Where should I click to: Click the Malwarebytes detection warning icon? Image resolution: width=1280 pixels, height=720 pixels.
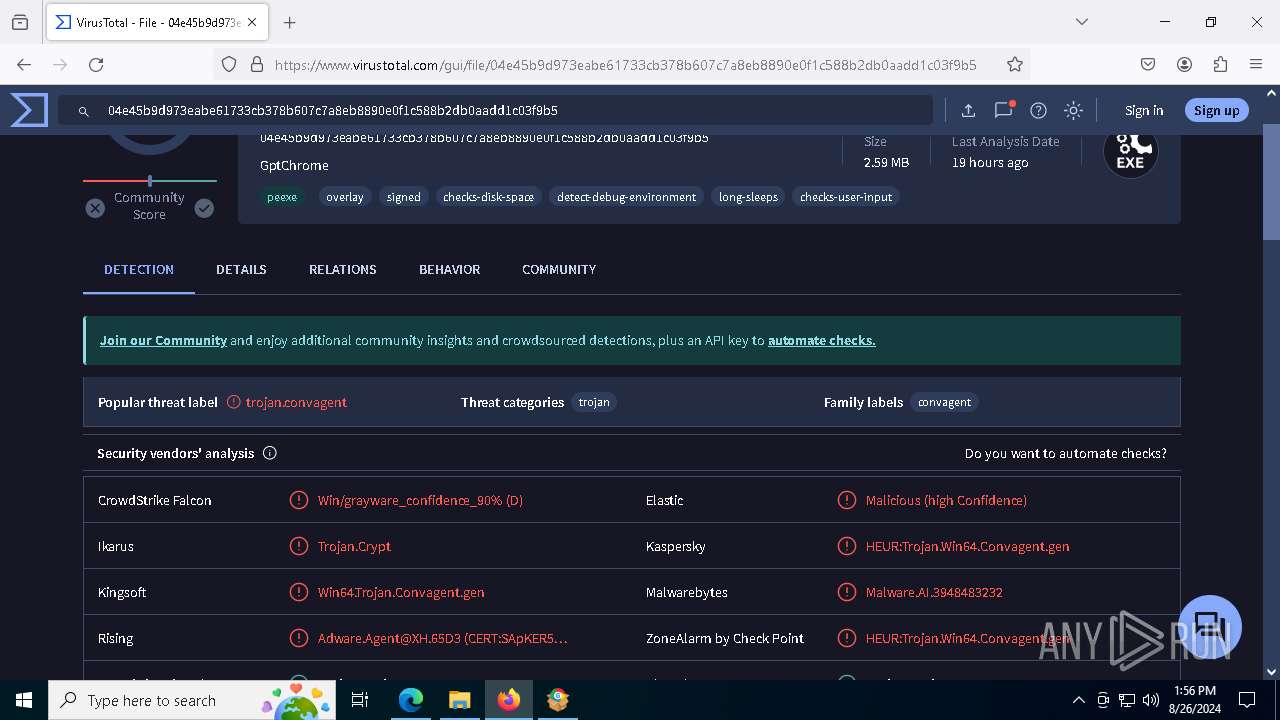(846, 592)
